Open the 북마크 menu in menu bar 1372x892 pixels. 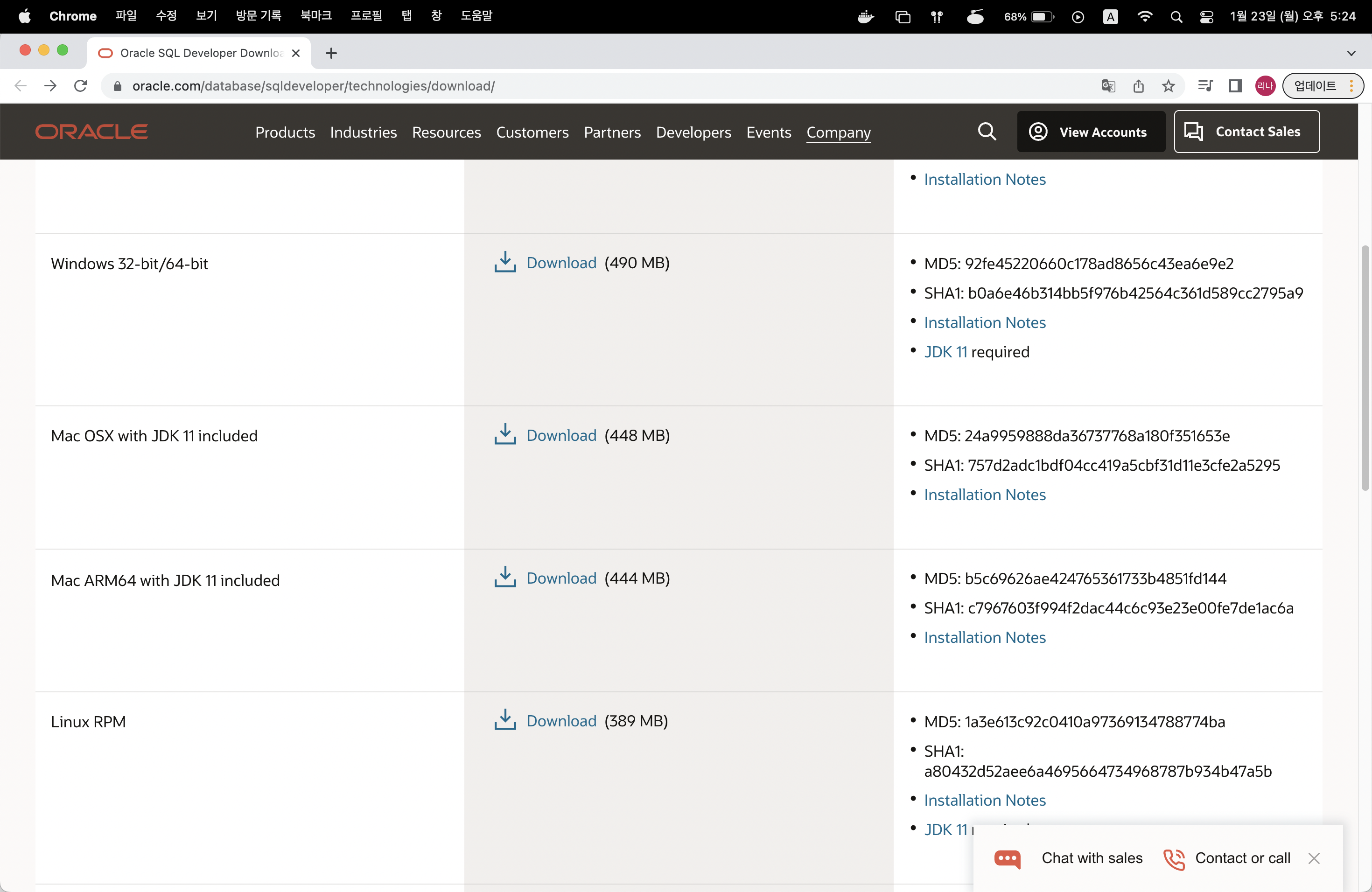pos(315,16)
